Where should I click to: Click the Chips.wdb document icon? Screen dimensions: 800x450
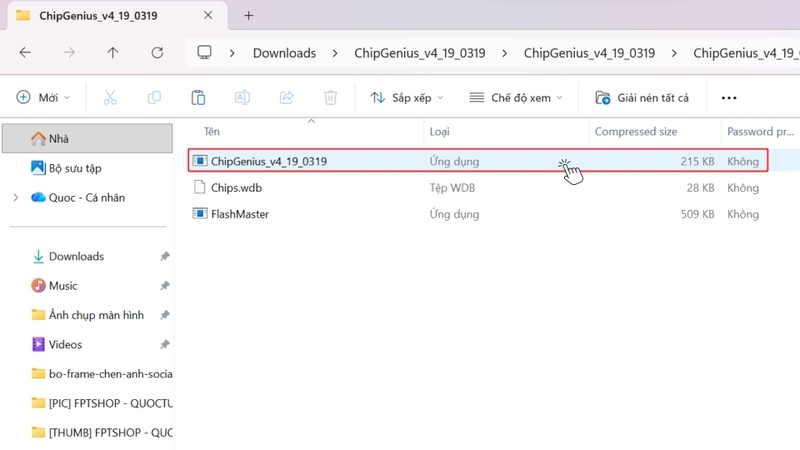(200, 188)
